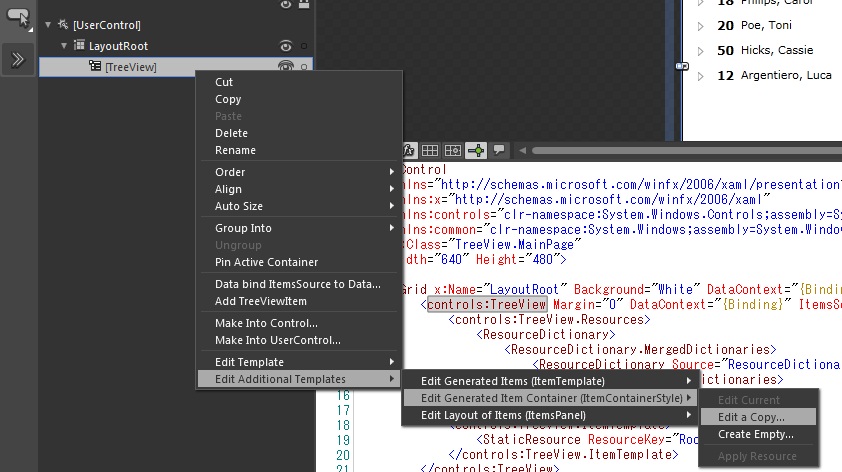Open the Group Into submenu
The height and width of the screenshot is (472, 842).
299,228
